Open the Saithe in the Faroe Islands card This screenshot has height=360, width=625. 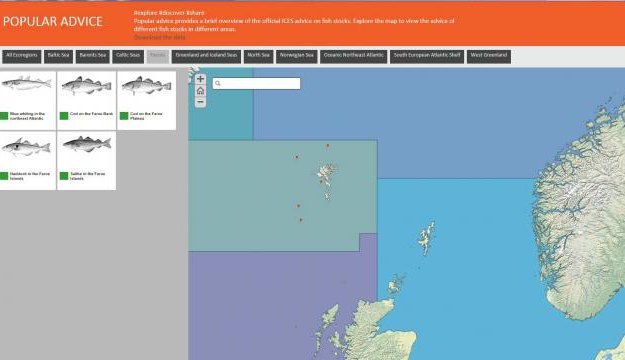tap(86, 161)
